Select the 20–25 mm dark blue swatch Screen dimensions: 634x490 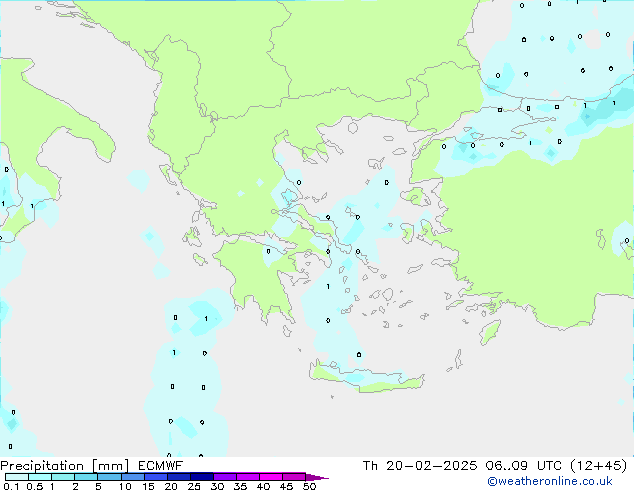(179, 477)
